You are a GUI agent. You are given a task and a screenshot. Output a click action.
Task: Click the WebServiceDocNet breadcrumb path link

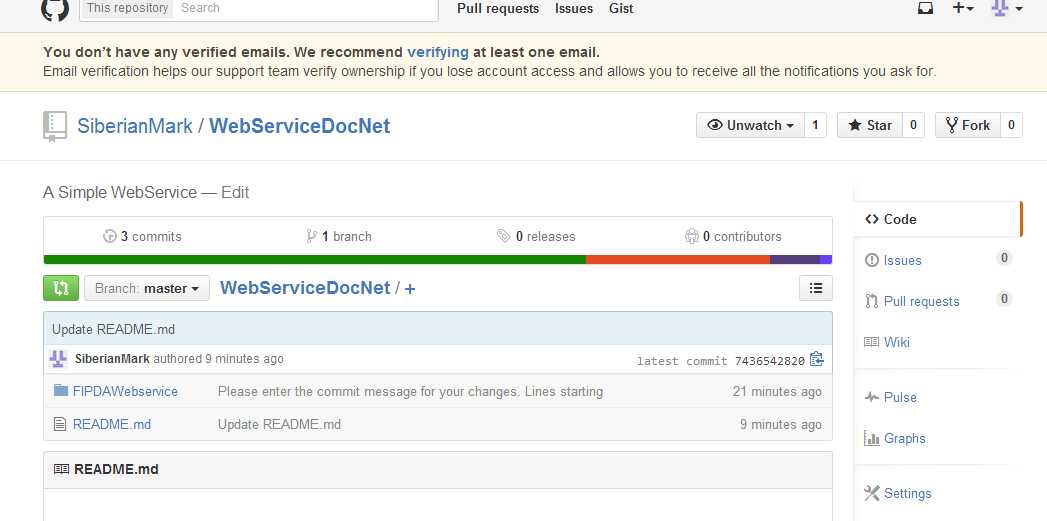pos(305,288)
